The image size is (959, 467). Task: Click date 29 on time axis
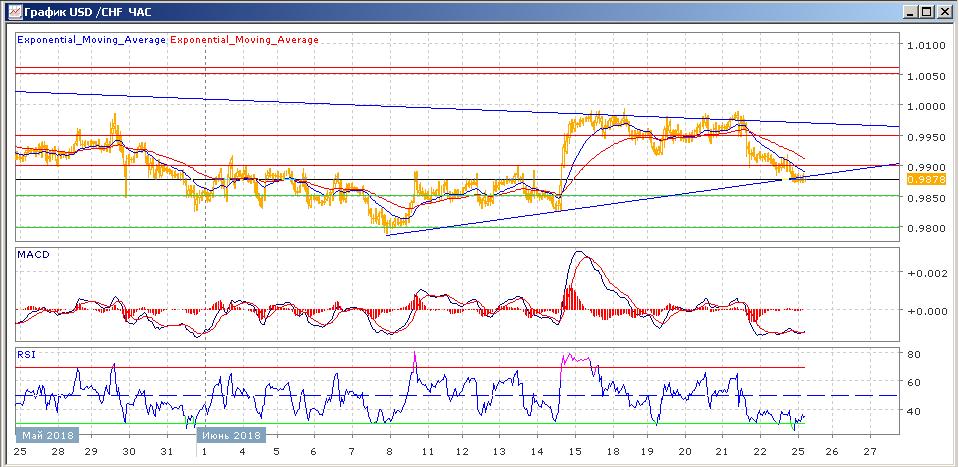pyautogui.click(x=91, y=452)
